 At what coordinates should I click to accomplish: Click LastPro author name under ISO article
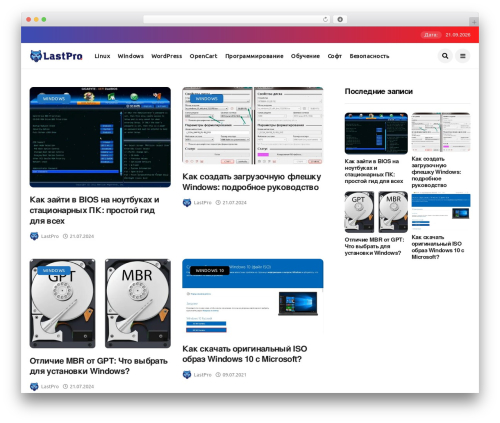pos(203,375)
